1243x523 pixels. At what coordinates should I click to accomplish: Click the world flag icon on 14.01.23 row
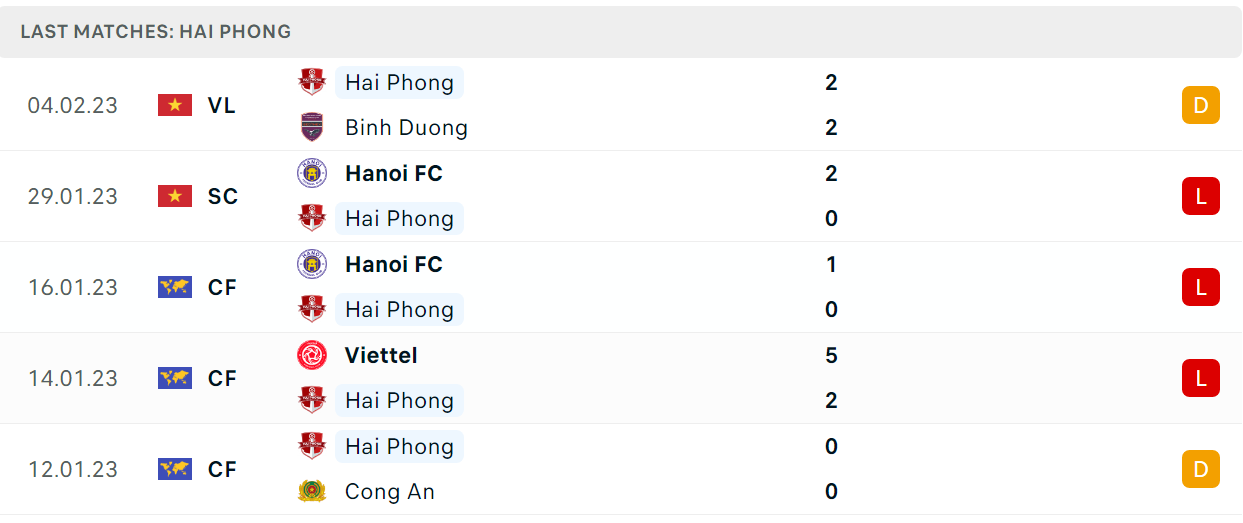pos(175,378)
